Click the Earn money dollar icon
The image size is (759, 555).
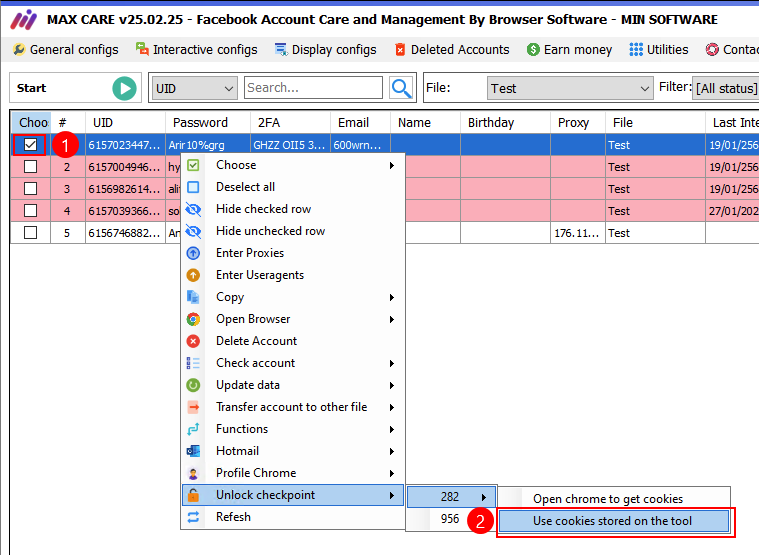(x=533, y=49)
